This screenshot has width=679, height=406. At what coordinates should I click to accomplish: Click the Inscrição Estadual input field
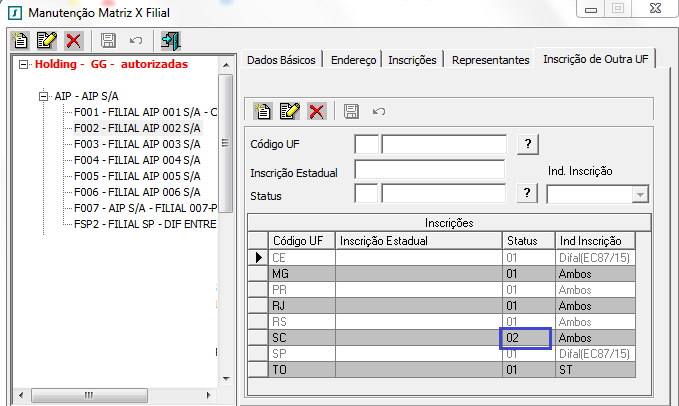click(x=430, y=169)
